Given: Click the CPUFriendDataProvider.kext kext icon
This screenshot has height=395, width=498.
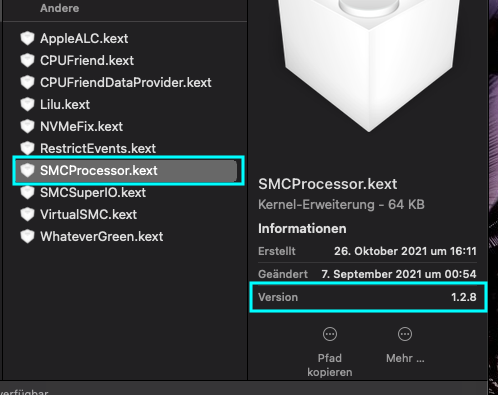Looking at the screenshot, I should click(x=27, y=82).
